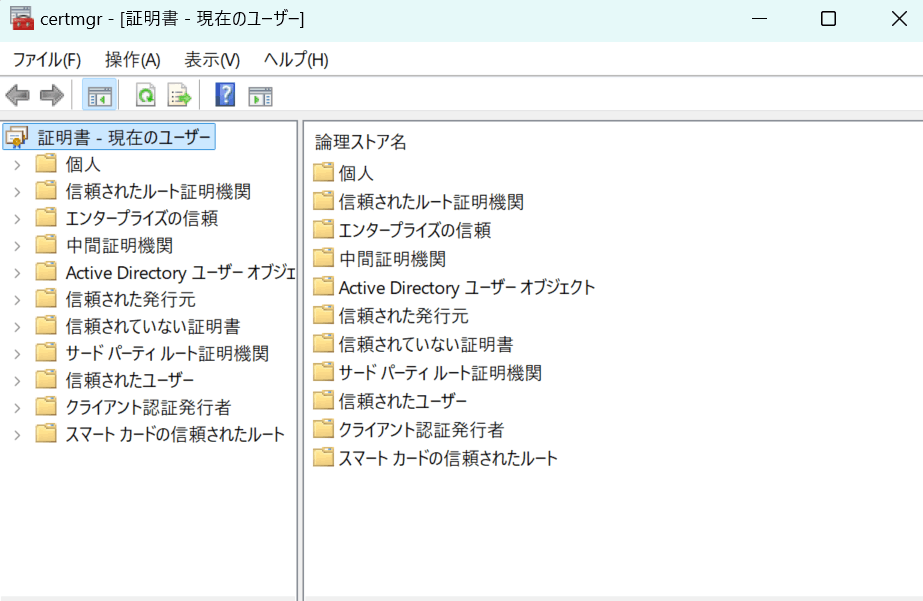The image size is (923, 601).
Task: Click the サード パーティ ルート証明機関 folder icon in list
Action: coord(323,372)
